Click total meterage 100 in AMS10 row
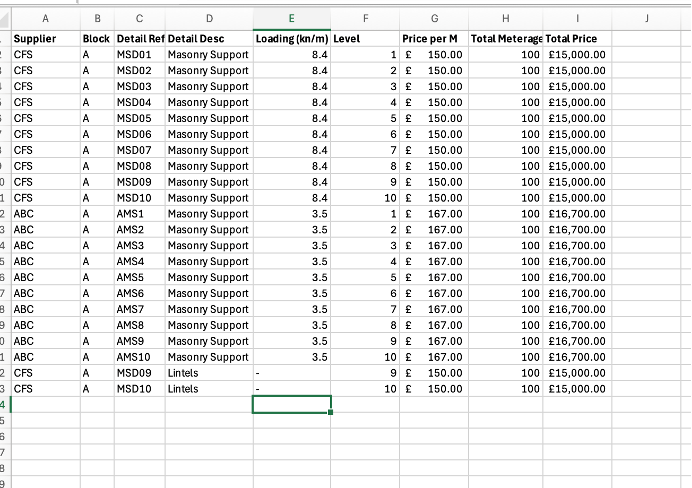Image resolution: width=692 pixels, height=488 pixels. 506,357
